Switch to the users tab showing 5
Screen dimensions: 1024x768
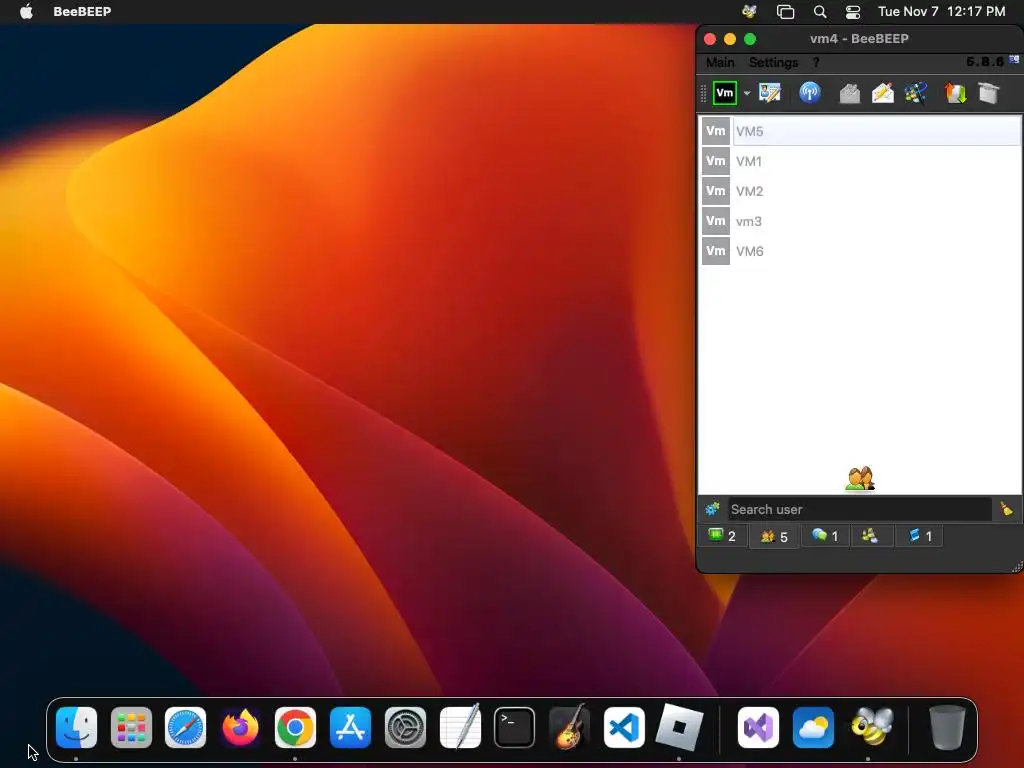coord(774,537)
